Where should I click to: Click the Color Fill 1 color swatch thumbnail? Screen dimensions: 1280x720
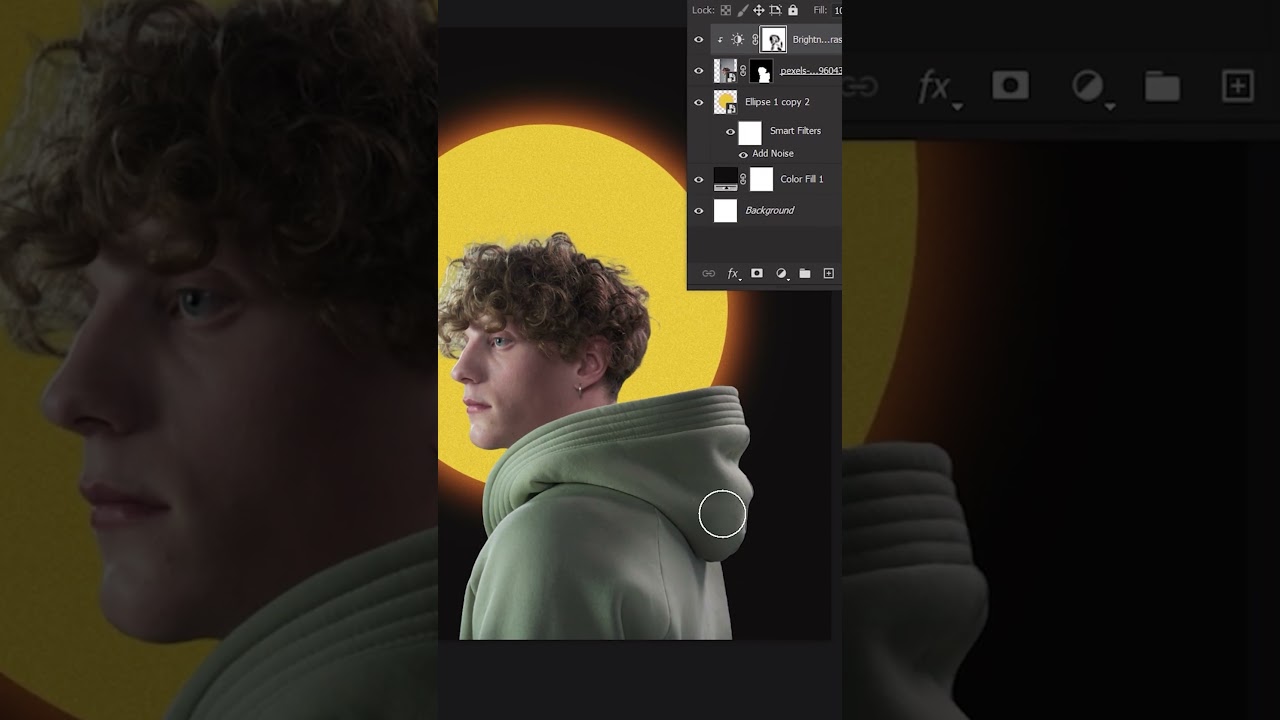(x=725, y=179)
